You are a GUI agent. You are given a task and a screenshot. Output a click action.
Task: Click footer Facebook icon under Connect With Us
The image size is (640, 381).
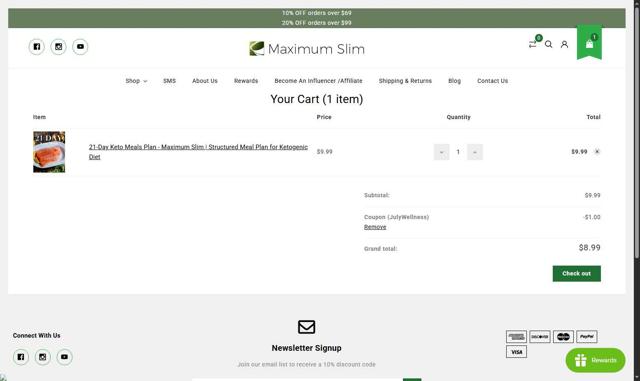click(x=21, y=357)
